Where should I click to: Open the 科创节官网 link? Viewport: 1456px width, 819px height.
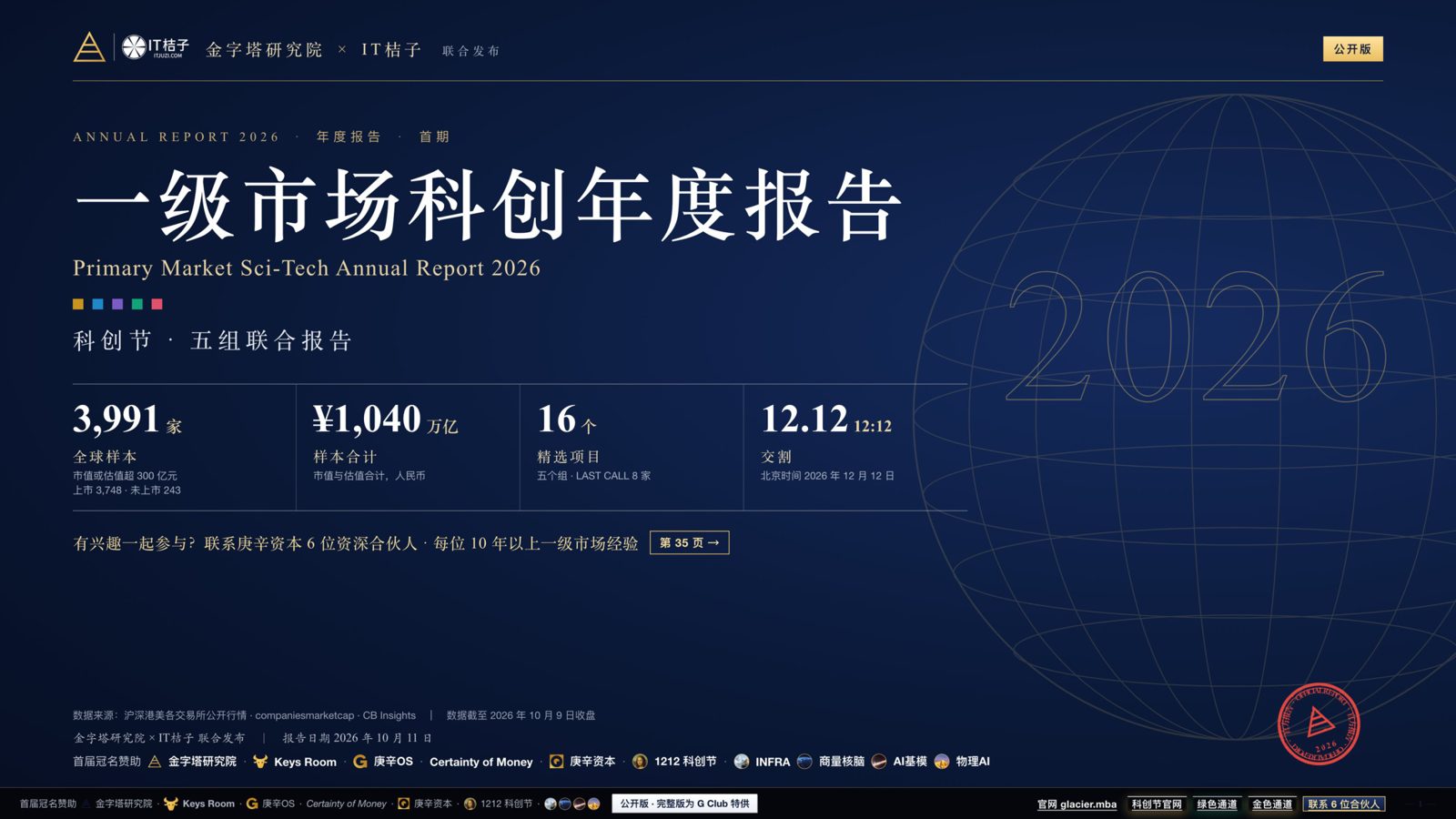(1157, 804)
